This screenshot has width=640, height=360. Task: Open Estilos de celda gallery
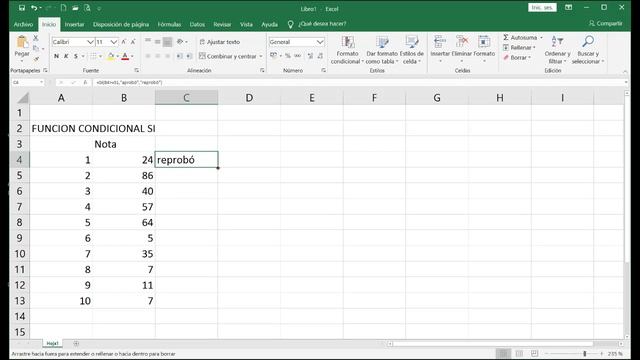tap(411, 50)
